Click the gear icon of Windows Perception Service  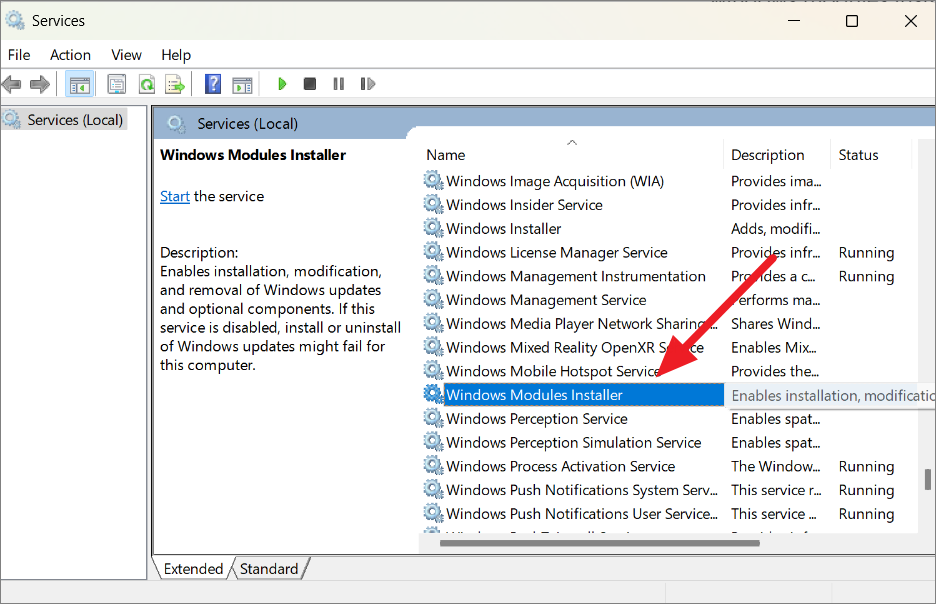coord(433,418)
